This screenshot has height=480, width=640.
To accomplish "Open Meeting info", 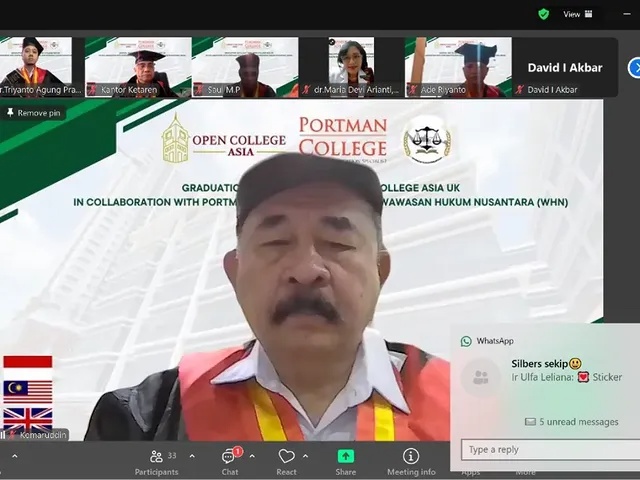I will (411, 459).
